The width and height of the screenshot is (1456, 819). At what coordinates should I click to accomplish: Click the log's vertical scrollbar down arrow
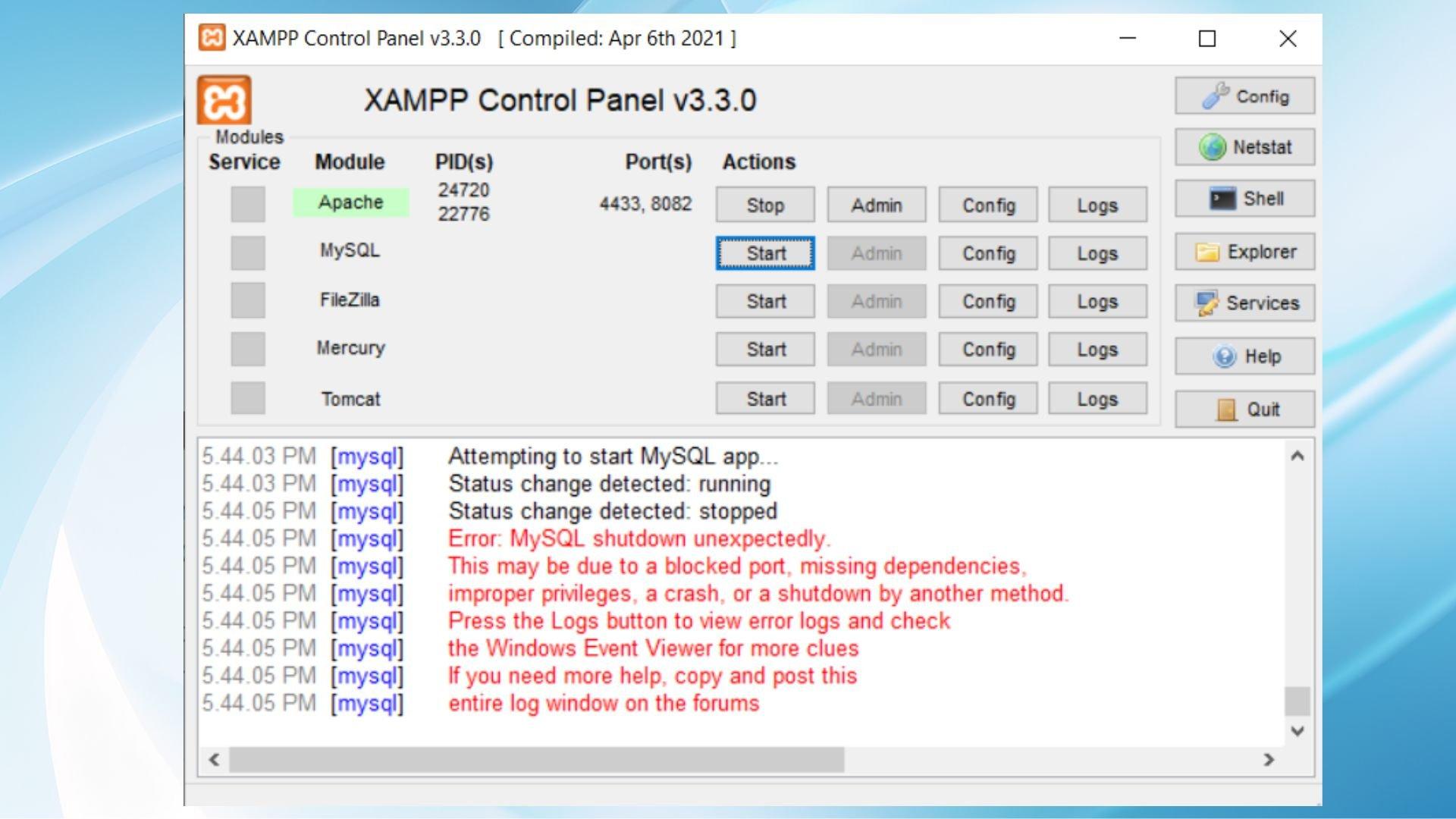pos(1298,731)
